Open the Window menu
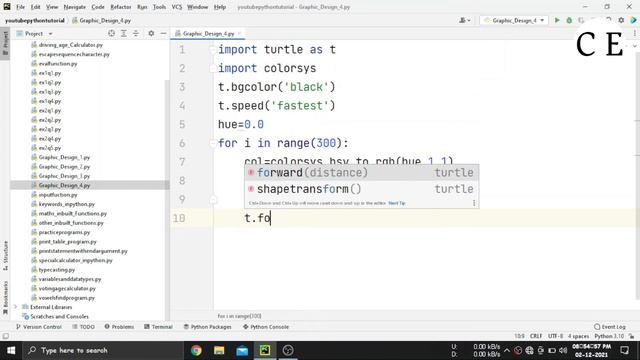This screenshot has width=640, height=360. 198,7
